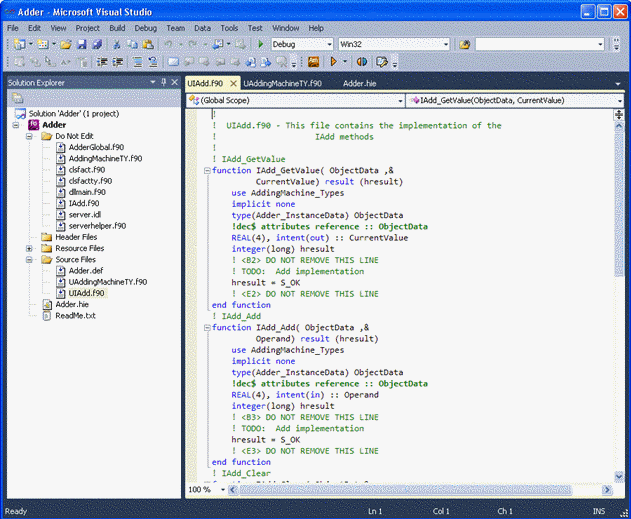The width and height of the screenshot is (631, 519).
Task: Comment out the selected lines icon
Action: click(138, 62)
